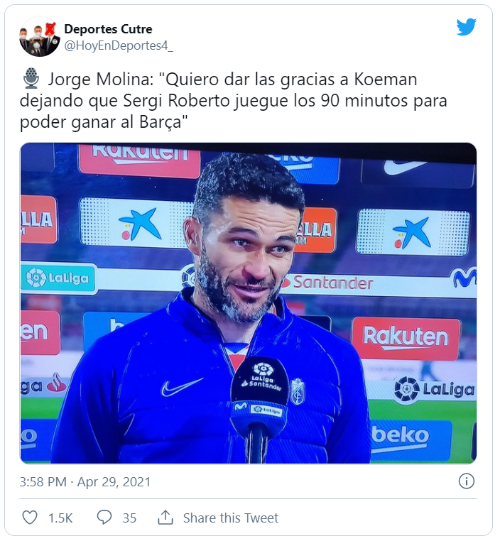The image size is (500, 541).
Task: Open tweet info circle icon
Action: click(467, 481)
